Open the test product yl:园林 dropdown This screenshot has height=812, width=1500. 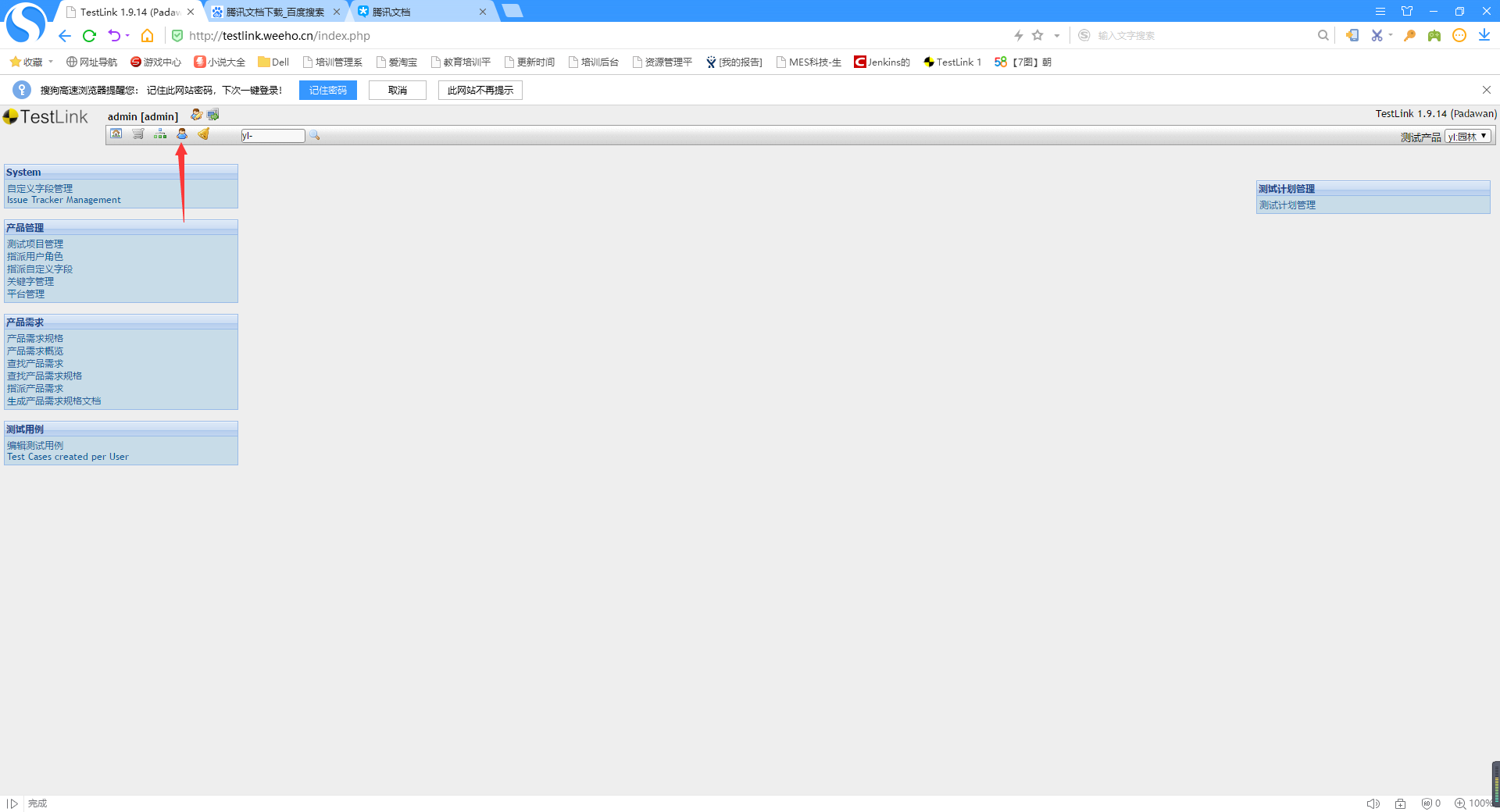pos(1468,137)
